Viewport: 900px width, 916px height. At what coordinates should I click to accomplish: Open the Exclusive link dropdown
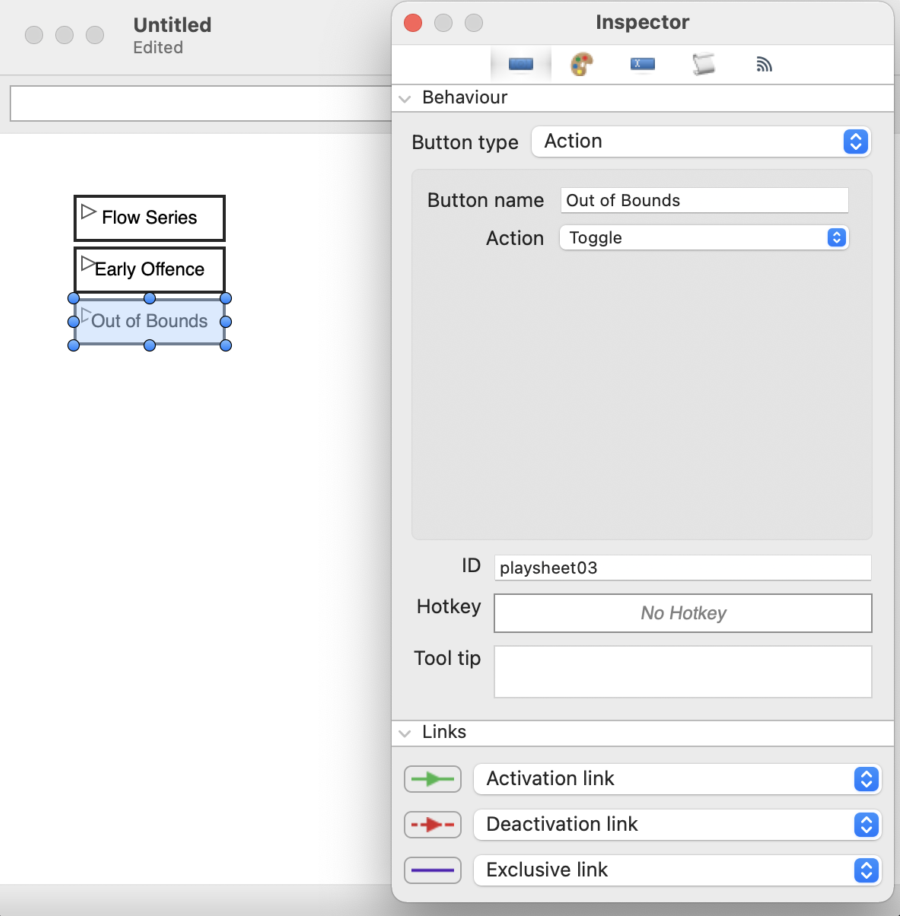click(677, 870)
